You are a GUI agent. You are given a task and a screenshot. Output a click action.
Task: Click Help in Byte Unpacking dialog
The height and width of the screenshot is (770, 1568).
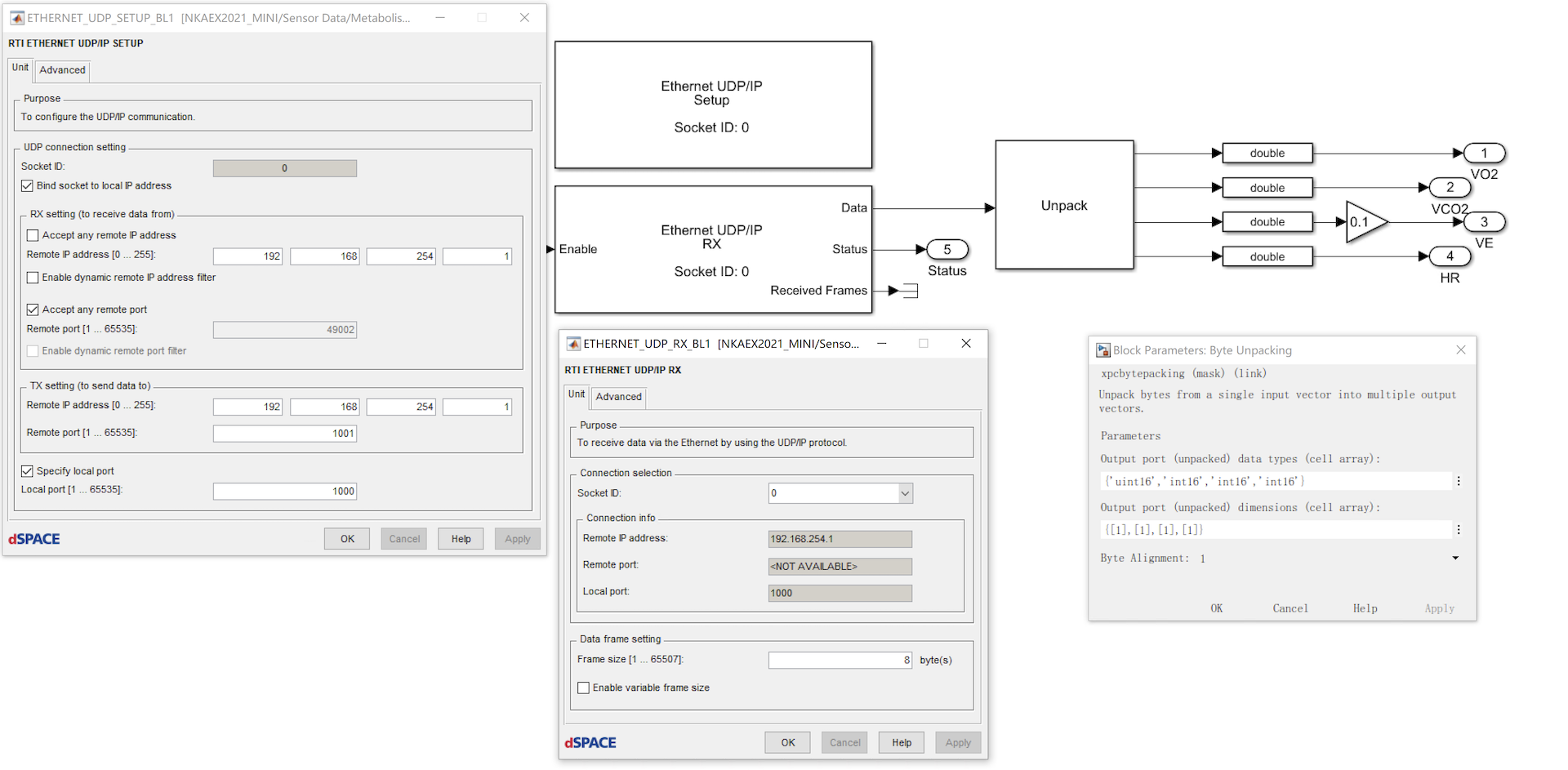pyautogui.click(x=1365, y=608)
